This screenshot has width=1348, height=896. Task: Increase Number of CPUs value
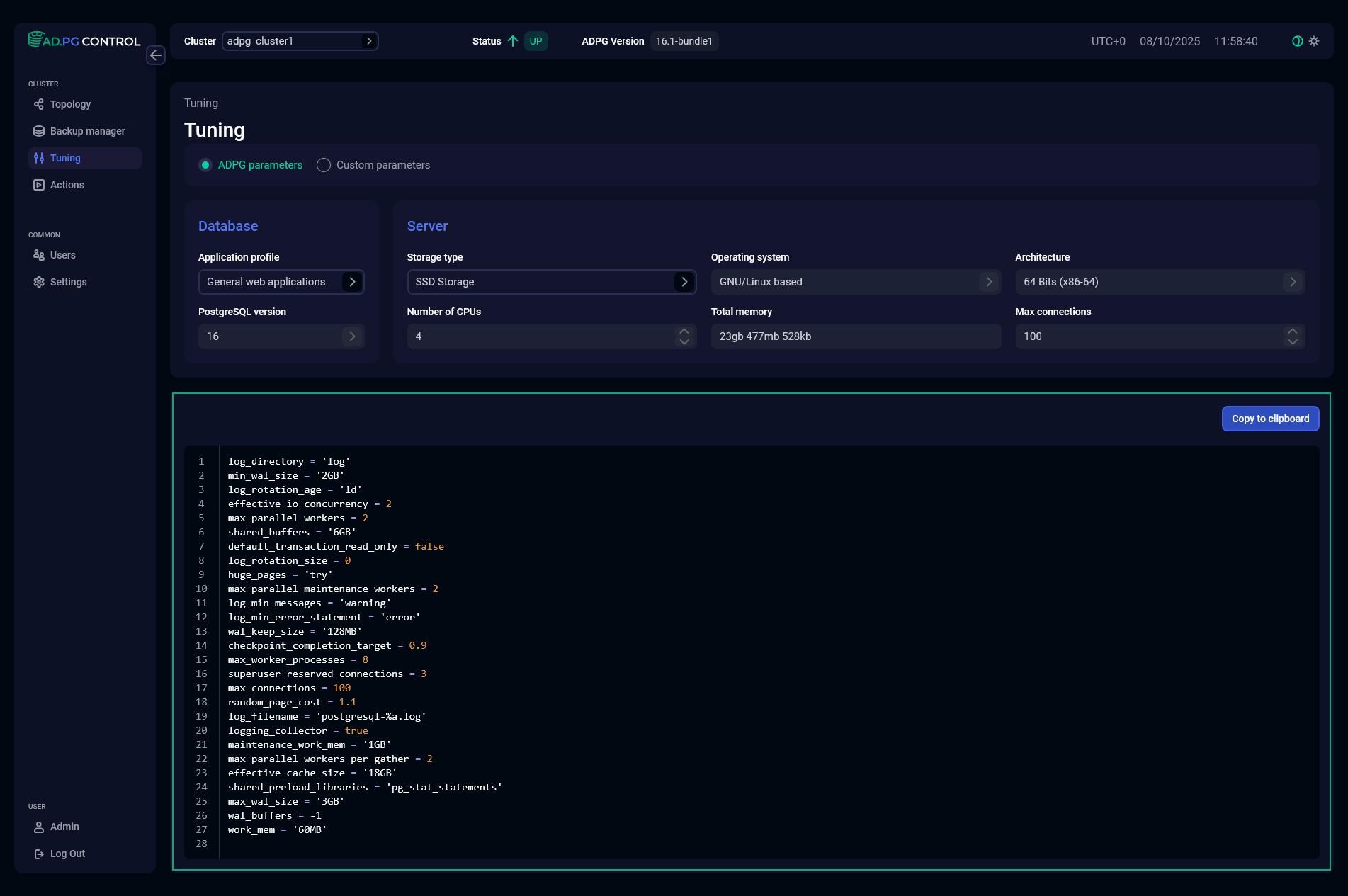point(684,331)
